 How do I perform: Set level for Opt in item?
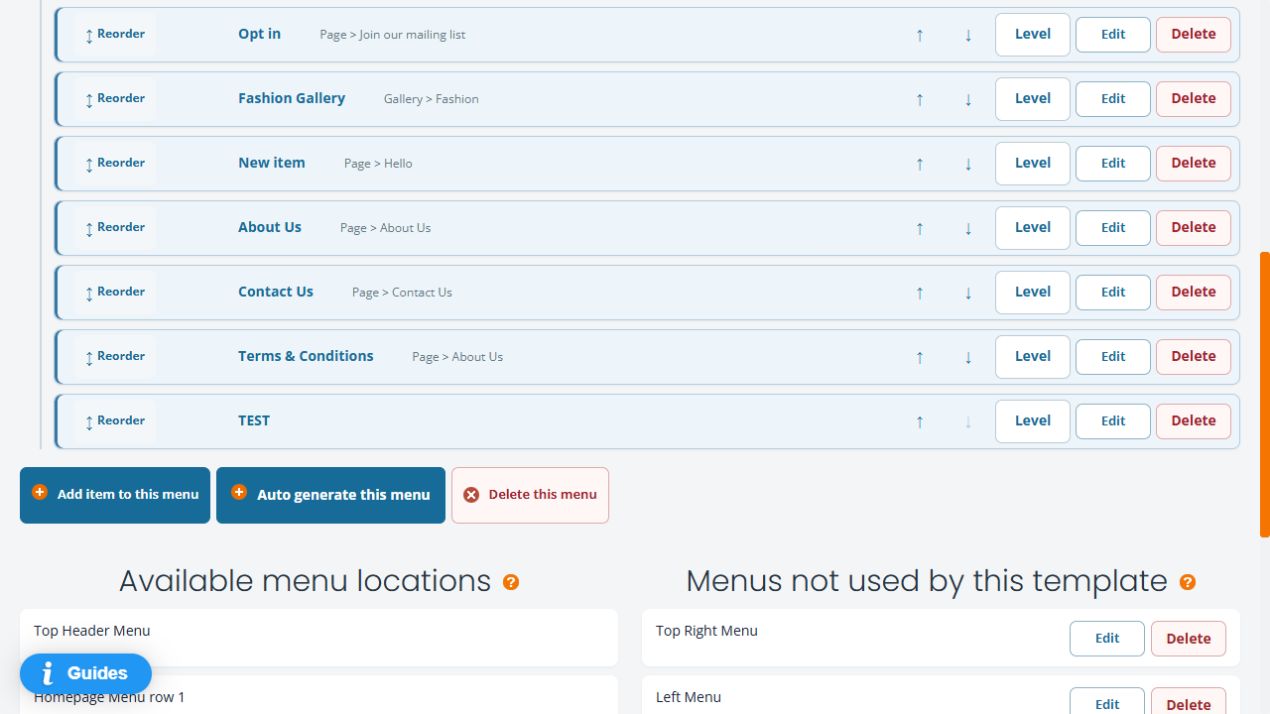pos(1033,34)
